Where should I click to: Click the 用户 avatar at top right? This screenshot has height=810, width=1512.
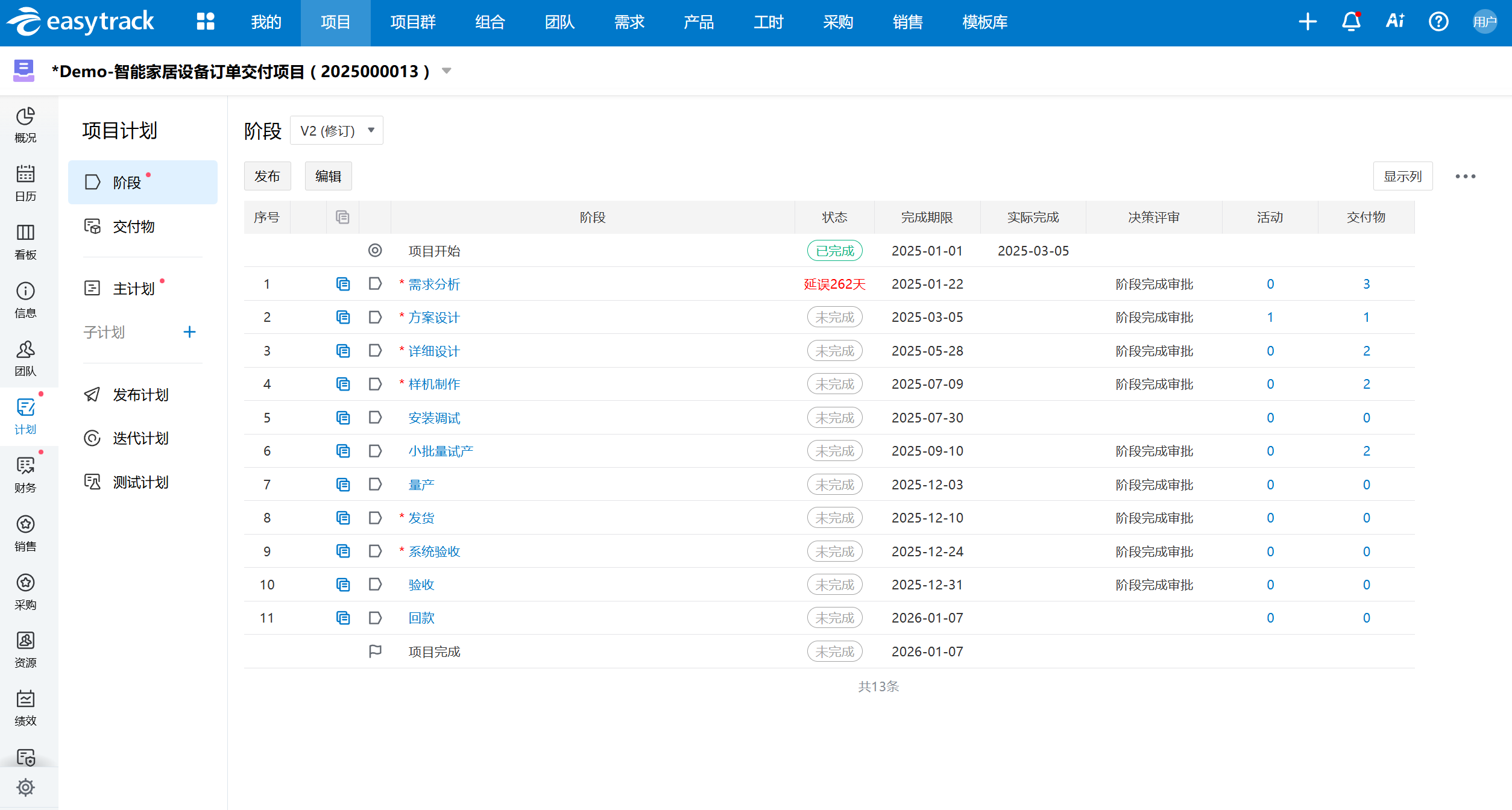tap(1484, 22)
